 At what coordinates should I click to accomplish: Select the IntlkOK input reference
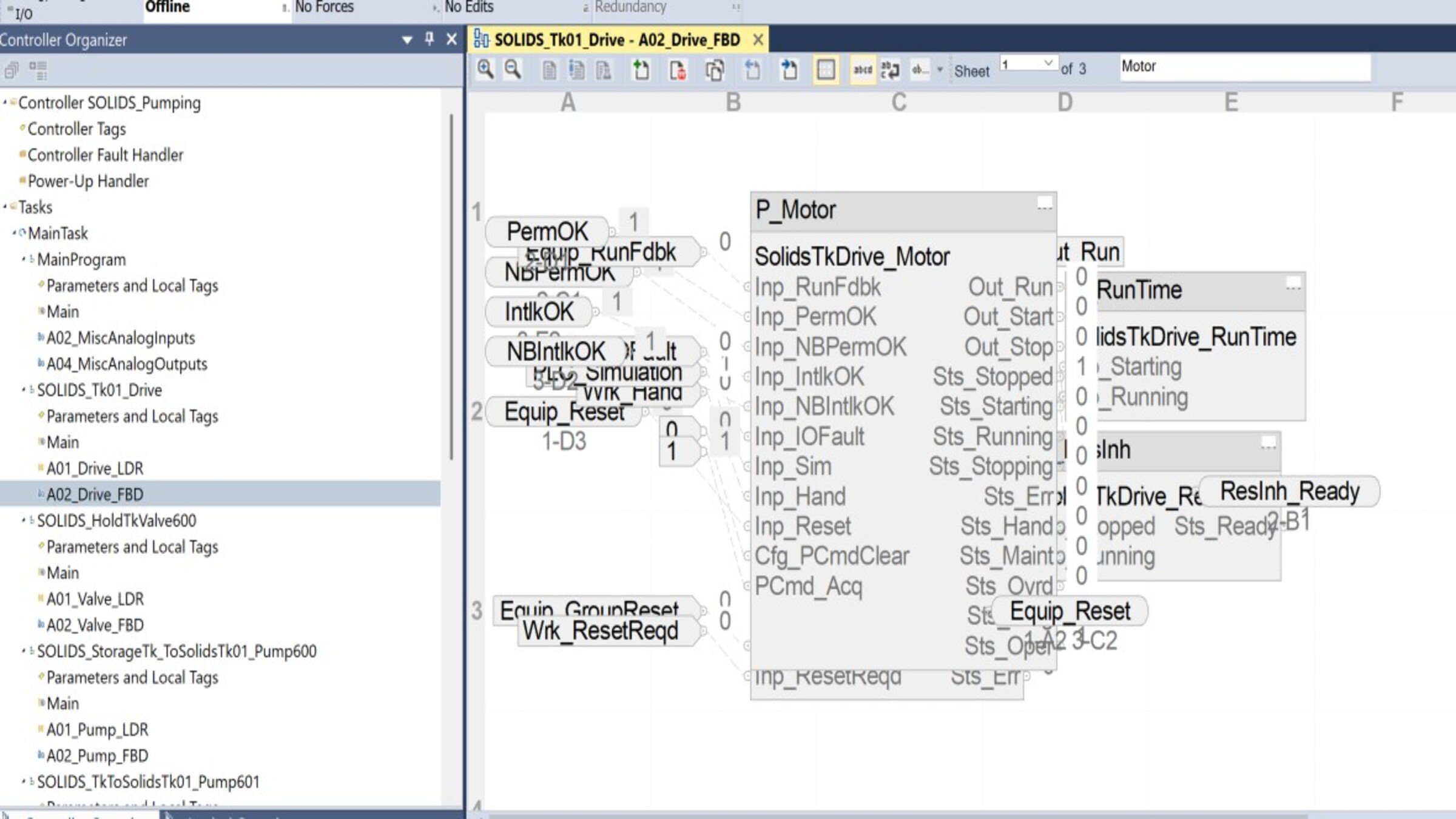(x=539, y=311)
